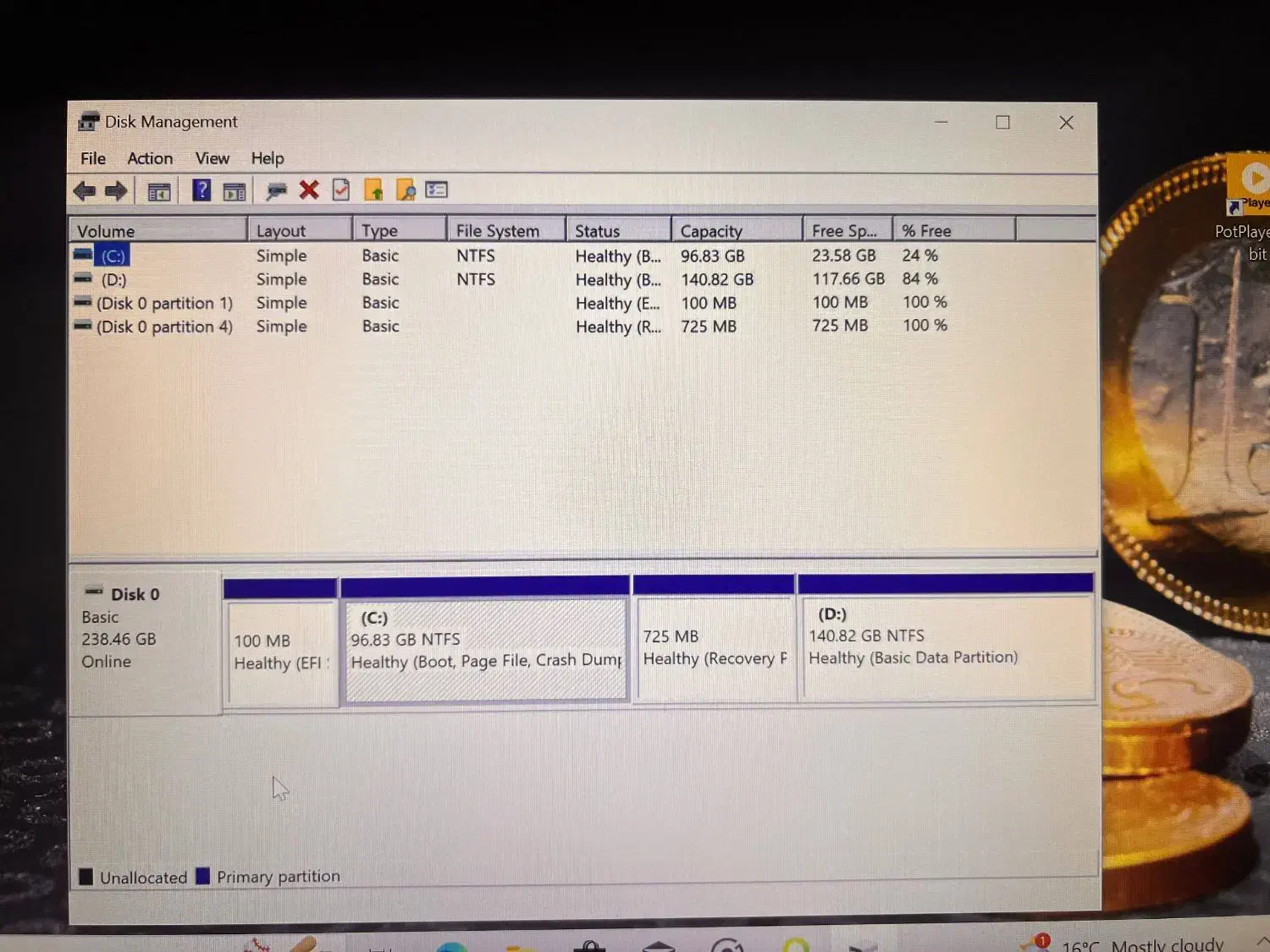Screen dimensions: 1270x952
Task: Click the folder with magnifier search icon
Action: (406, 190)
